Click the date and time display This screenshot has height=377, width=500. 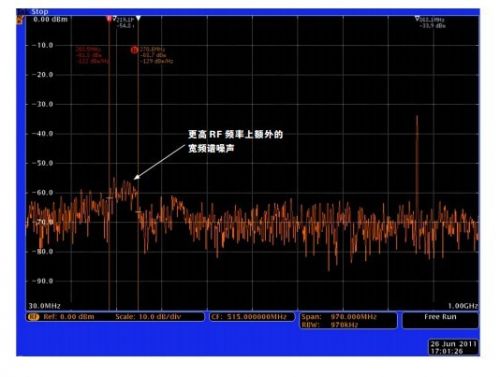[454, 347]
